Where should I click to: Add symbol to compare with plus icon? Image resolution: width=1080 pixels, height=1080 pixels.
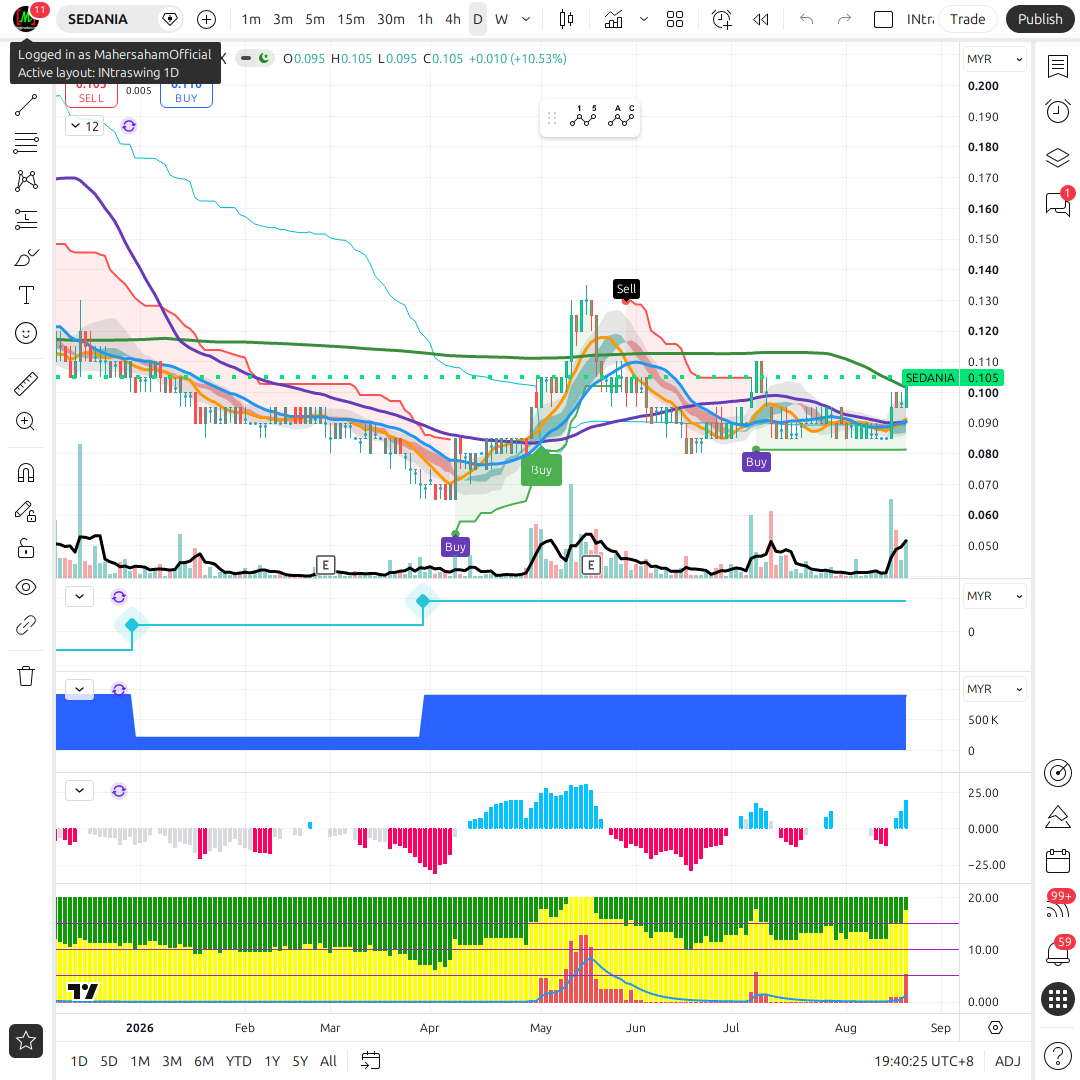pos(206,19)
